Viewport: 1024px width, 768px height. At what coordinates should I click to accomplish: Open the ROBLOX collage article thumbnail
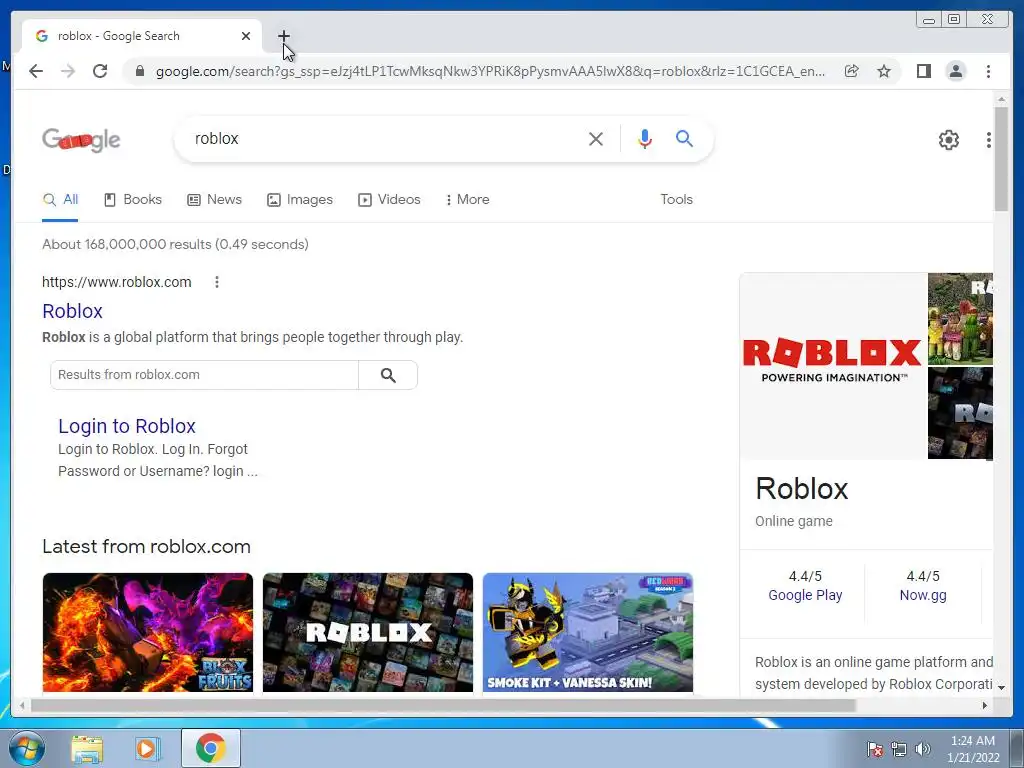click(x=368, y=632)
